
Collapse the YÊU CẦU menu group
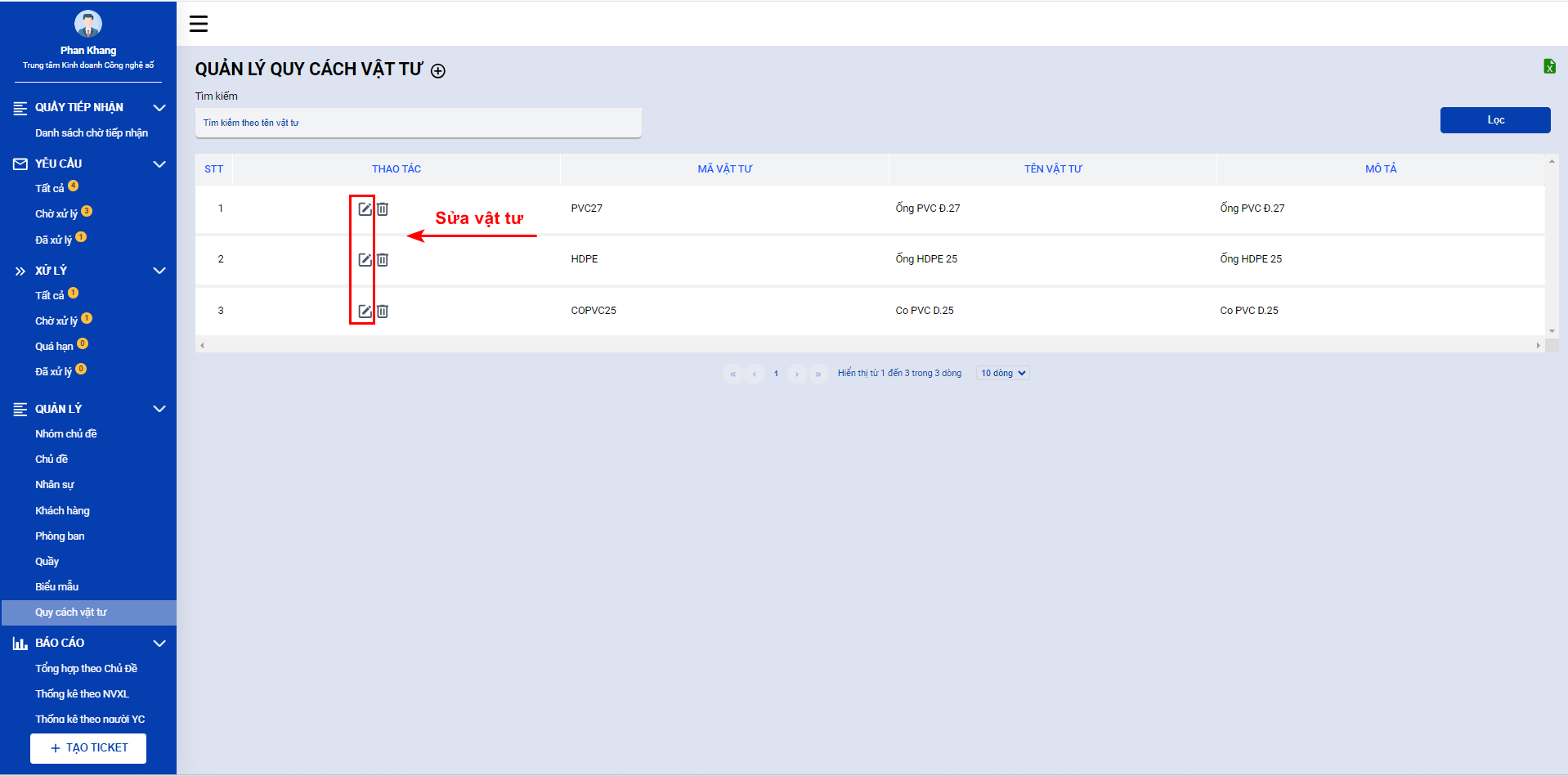[x=159, y=164]
